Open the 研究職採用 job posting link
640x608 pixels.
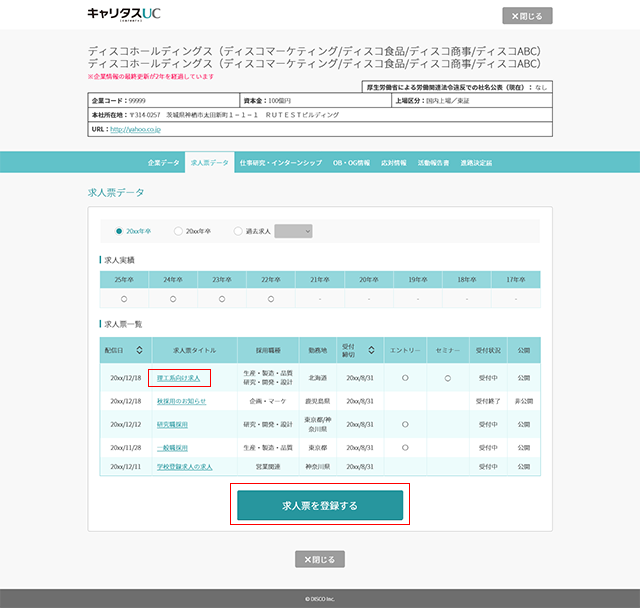(x=172, y=425)
